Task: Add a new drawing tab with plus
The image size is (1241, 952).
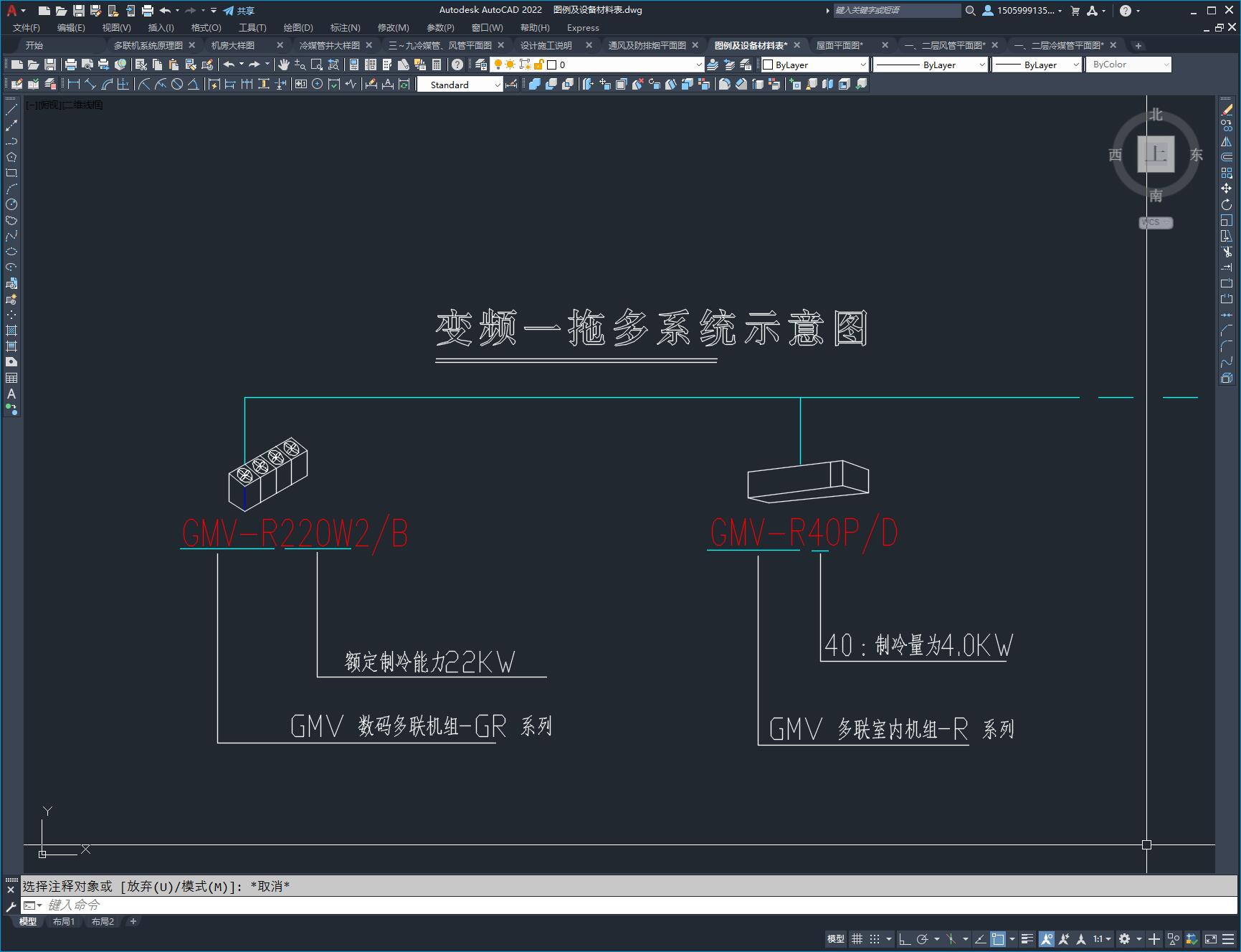Action: 1138,45
